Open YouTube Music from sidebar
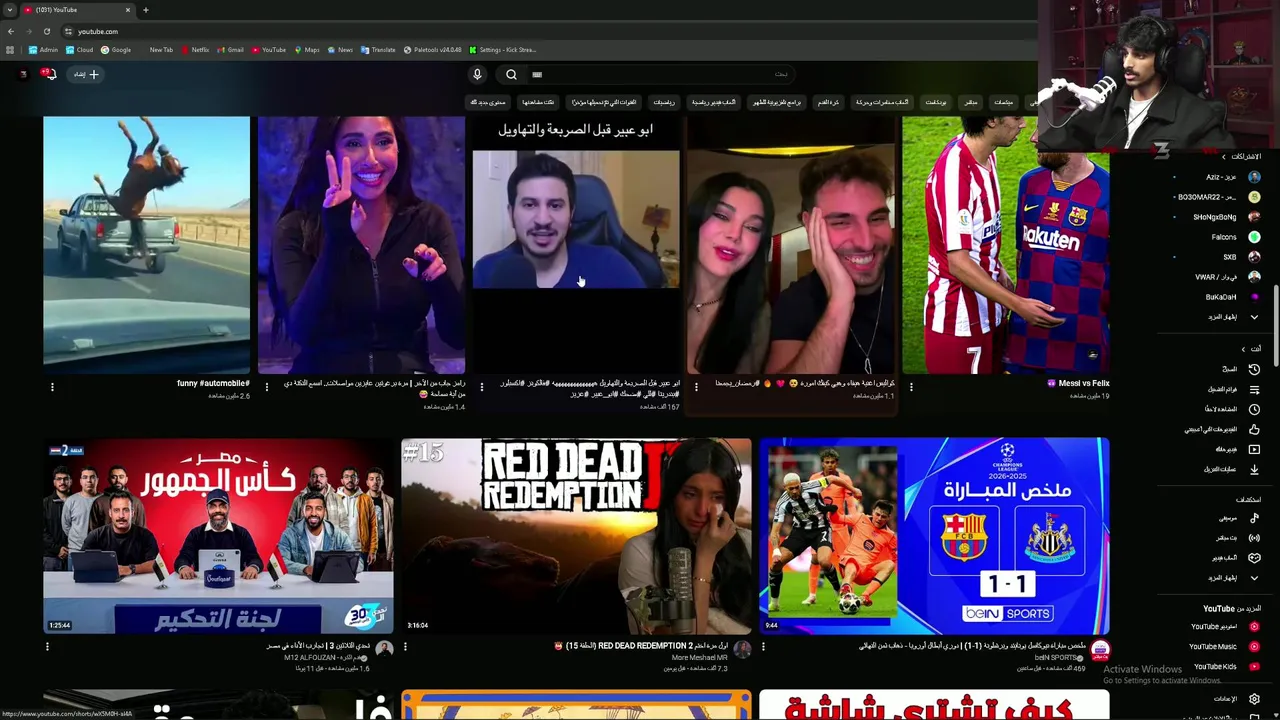 tap(1226, 647)
